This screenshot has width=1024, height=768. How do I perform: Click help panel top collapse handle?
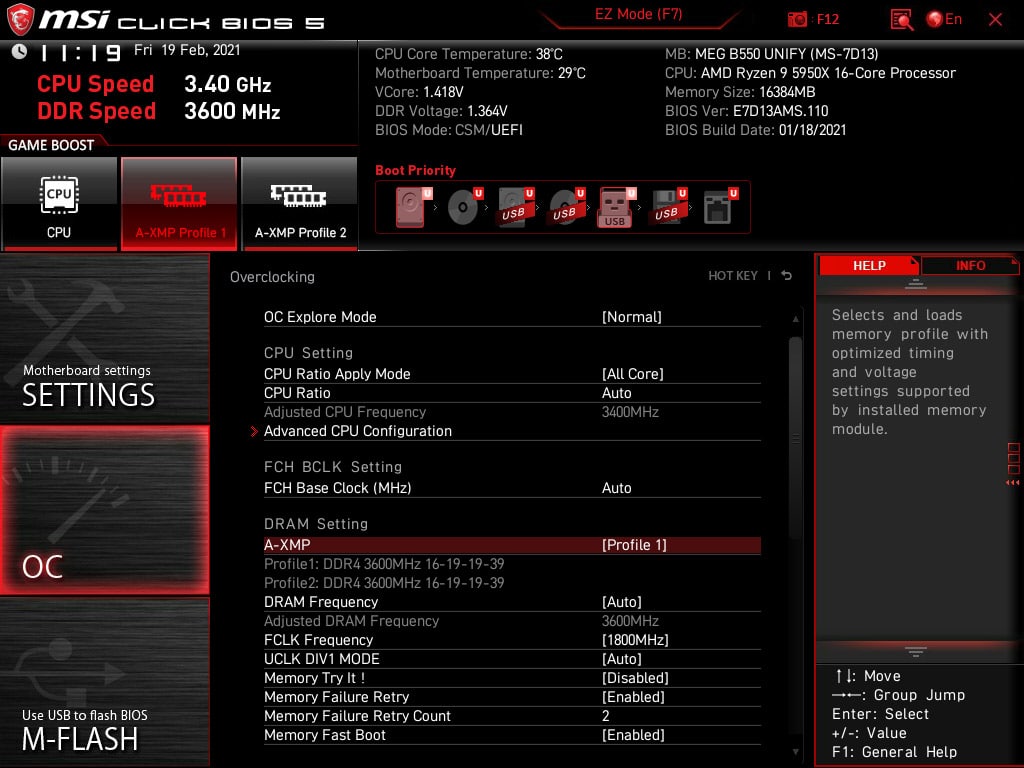pos(916,284)
